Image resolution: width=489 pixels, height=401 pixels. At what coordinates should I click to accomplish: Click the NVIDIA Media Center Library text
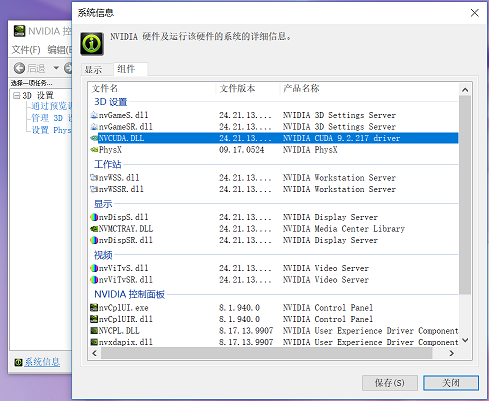(x=344, y=229)
